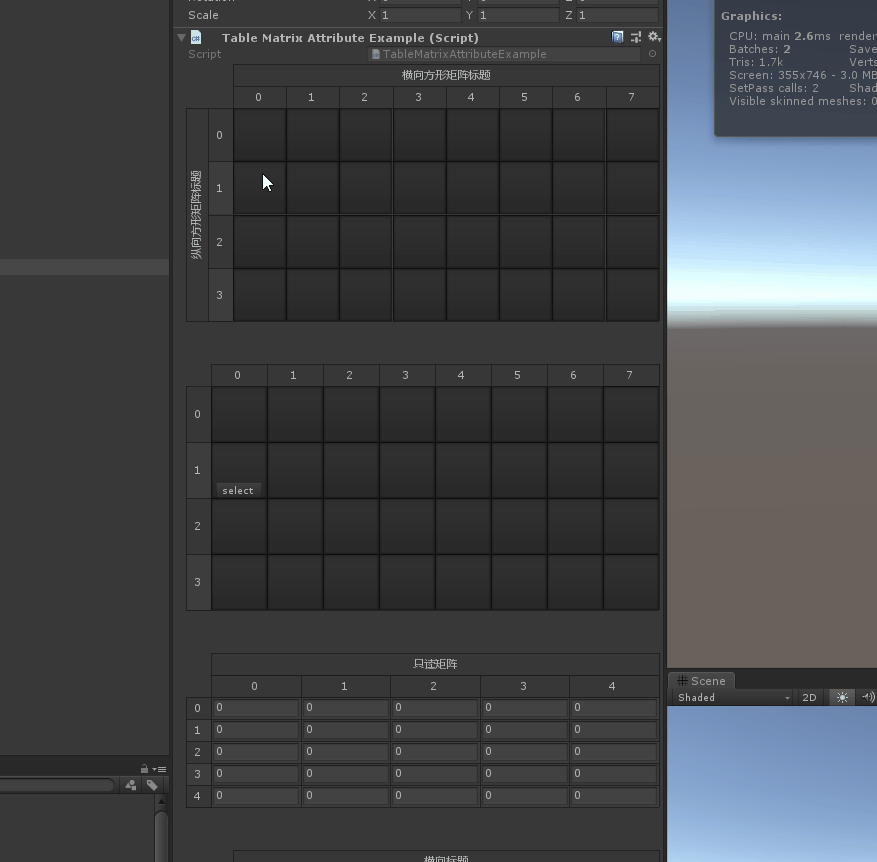Mute Scene view audio with the speaker icon
877x862 pixels.
pyautogui.click(x=869, y=697)
